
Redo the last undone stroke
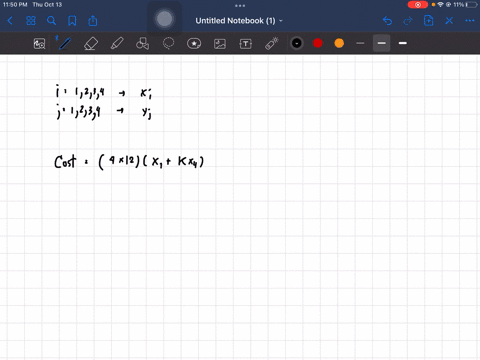(408, 21)
